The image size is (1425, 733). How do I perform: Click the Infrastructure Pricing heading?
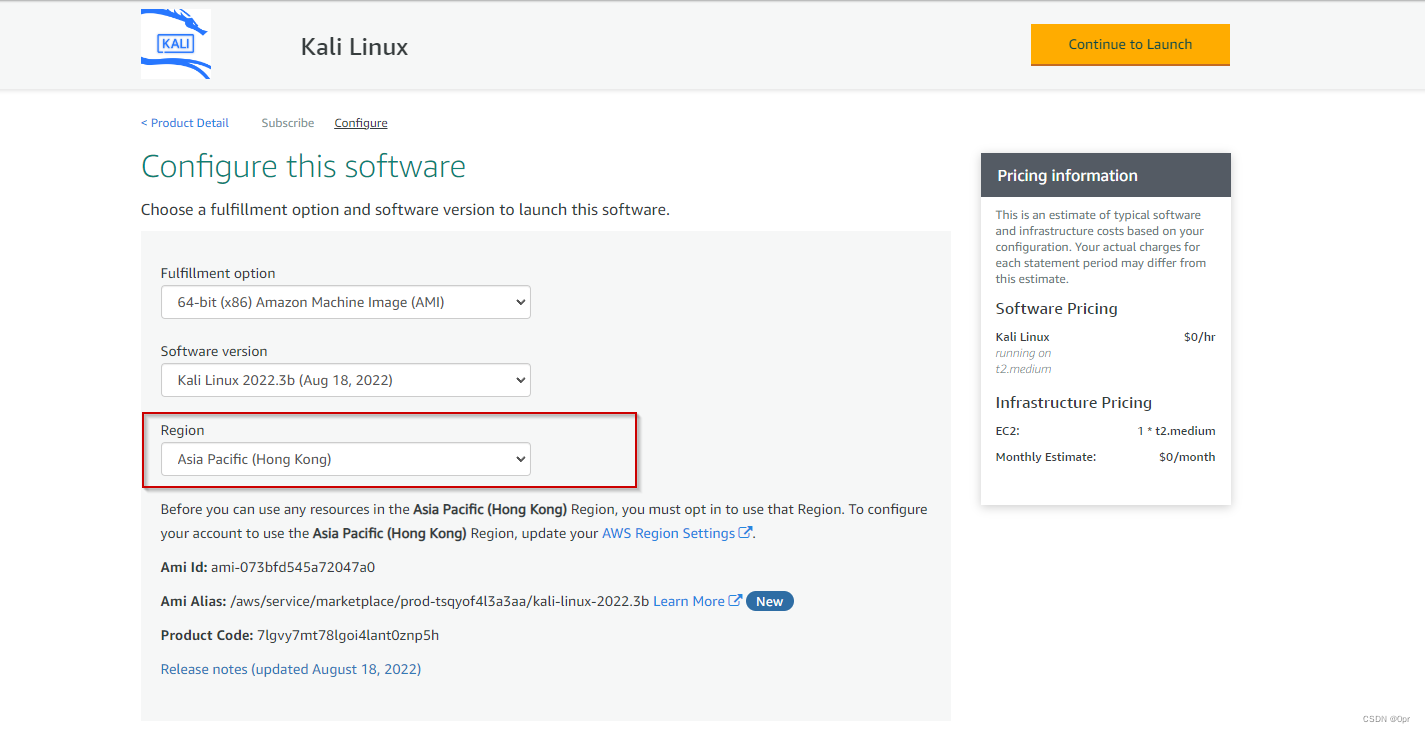pyautogui.click(x=1074, y=402)
